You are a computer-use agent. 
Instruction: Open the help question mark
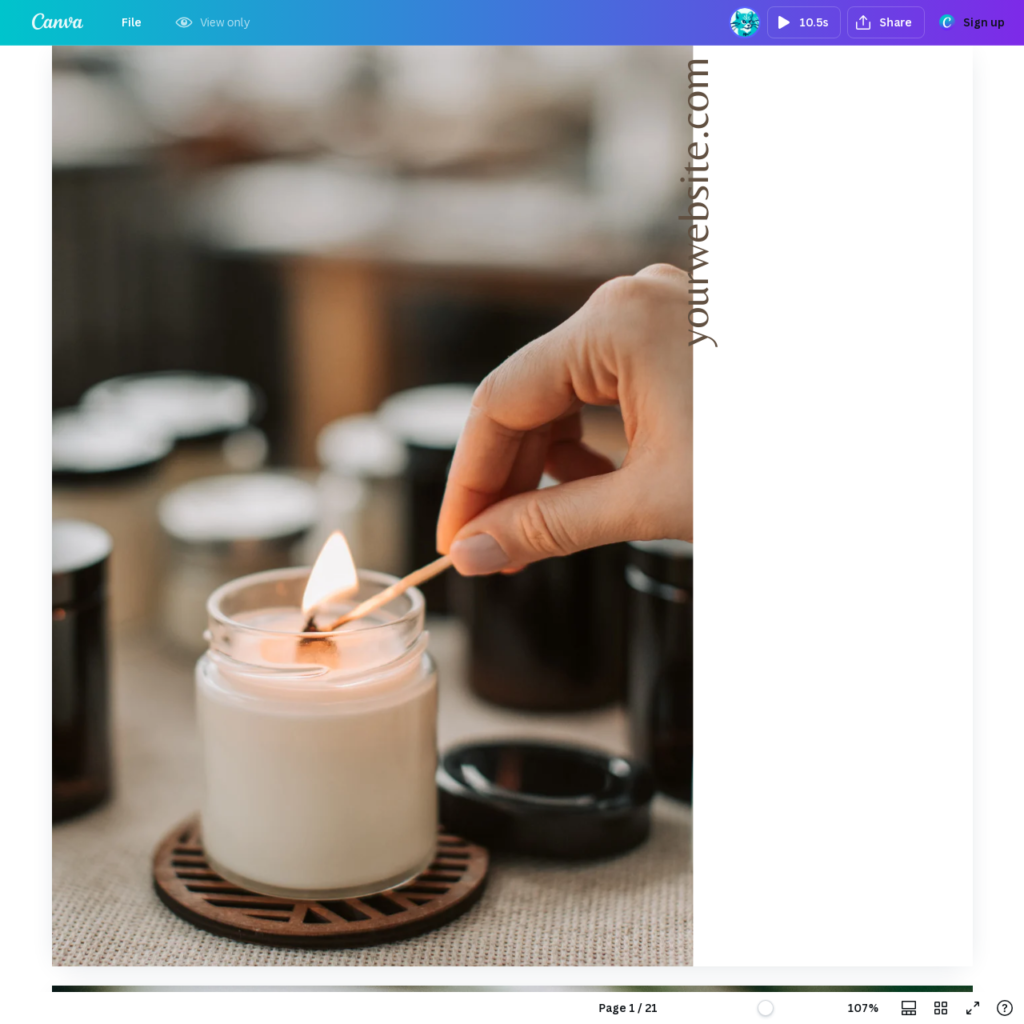point(1004,1008)
